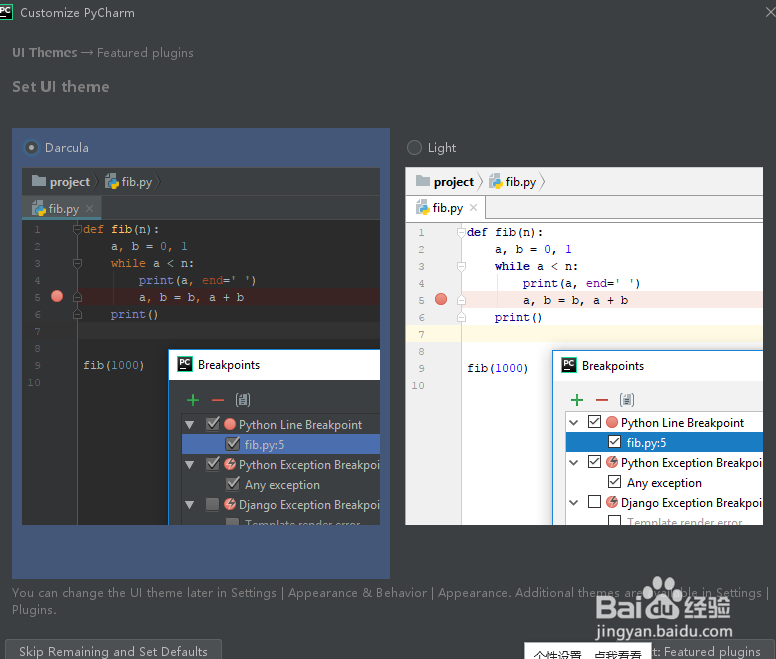Click the group-by icon in Darcula Breakpoints toolbar
The image size is (776, 659).
(x=242, y=399)
